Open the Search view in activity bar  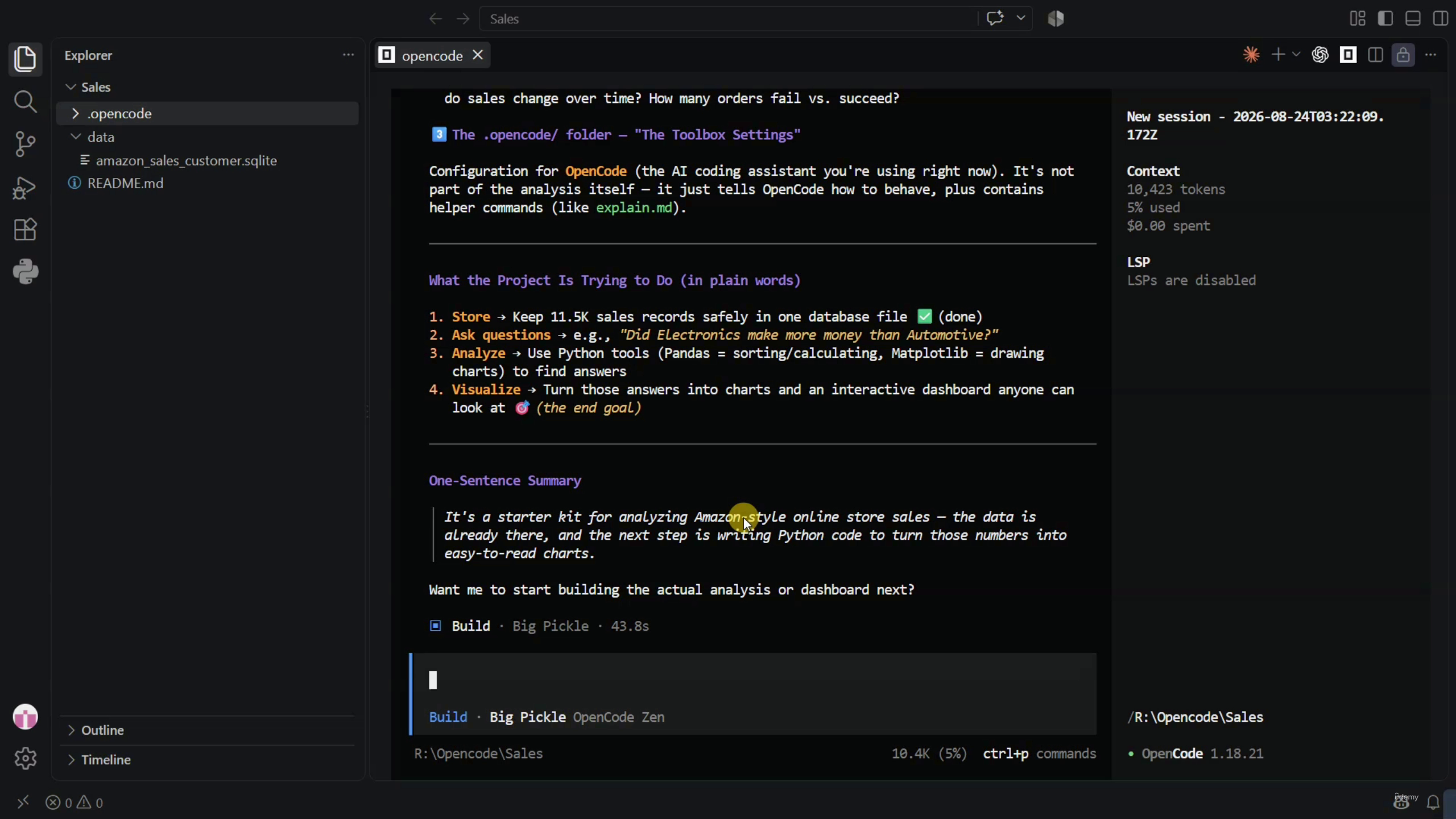pyautogui.click(x=25, y=102)
